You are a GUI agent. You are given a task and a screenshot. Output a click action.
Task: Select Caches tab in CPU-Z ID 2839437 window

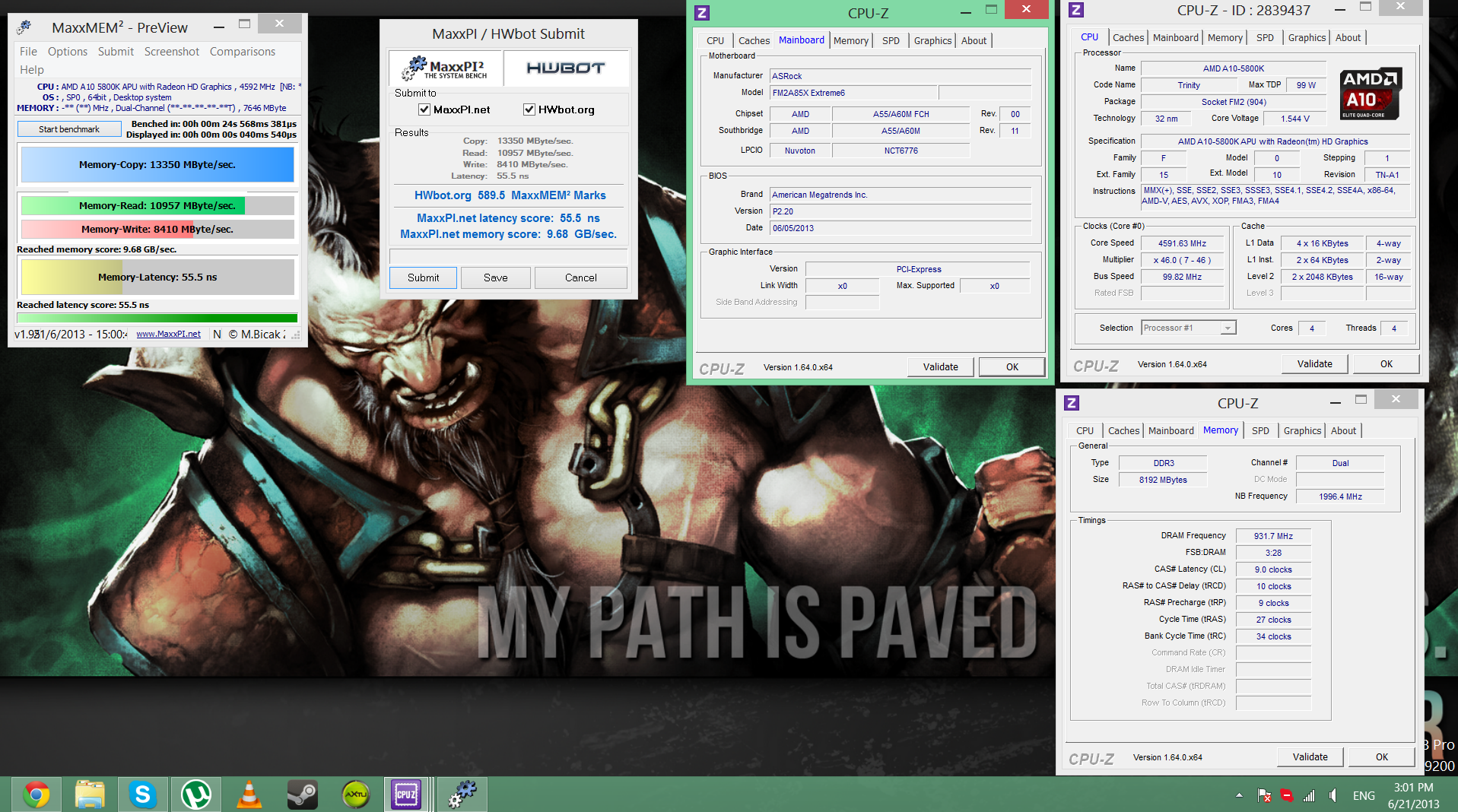point(1128,38)
